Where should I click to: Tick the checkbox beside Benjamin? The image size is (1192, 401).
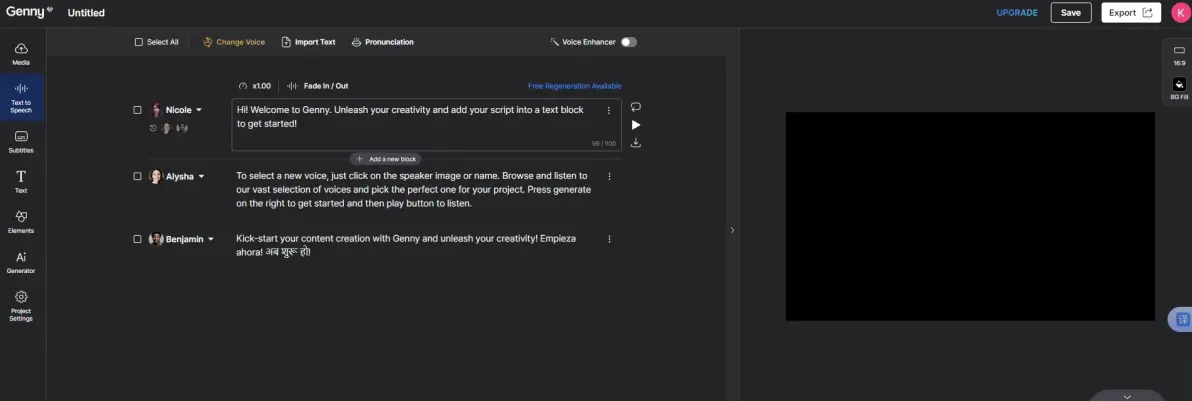point(138,239)
